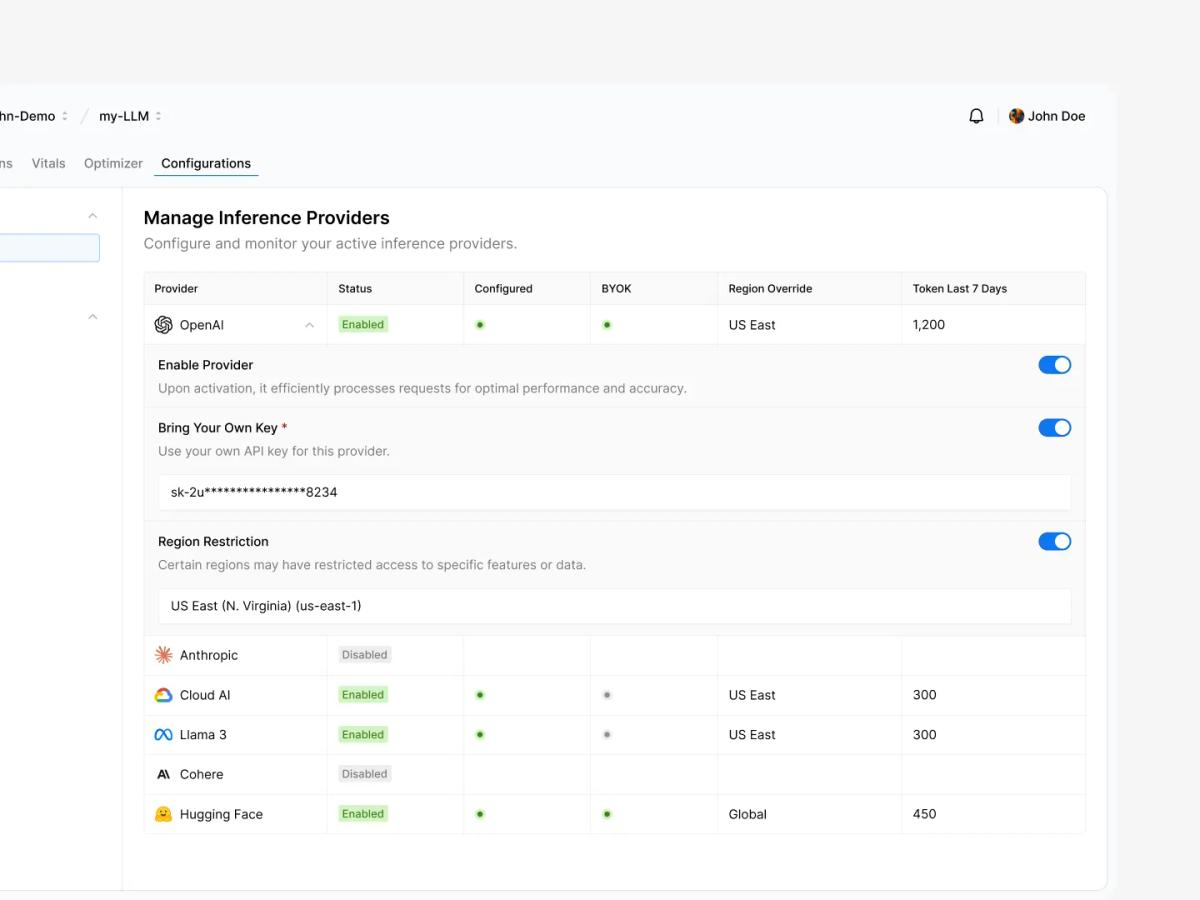Image resolution: width=1200 pixels, height=900 pixels.
Task: Select the Configurations tab
Action: [x=206, y=163]
